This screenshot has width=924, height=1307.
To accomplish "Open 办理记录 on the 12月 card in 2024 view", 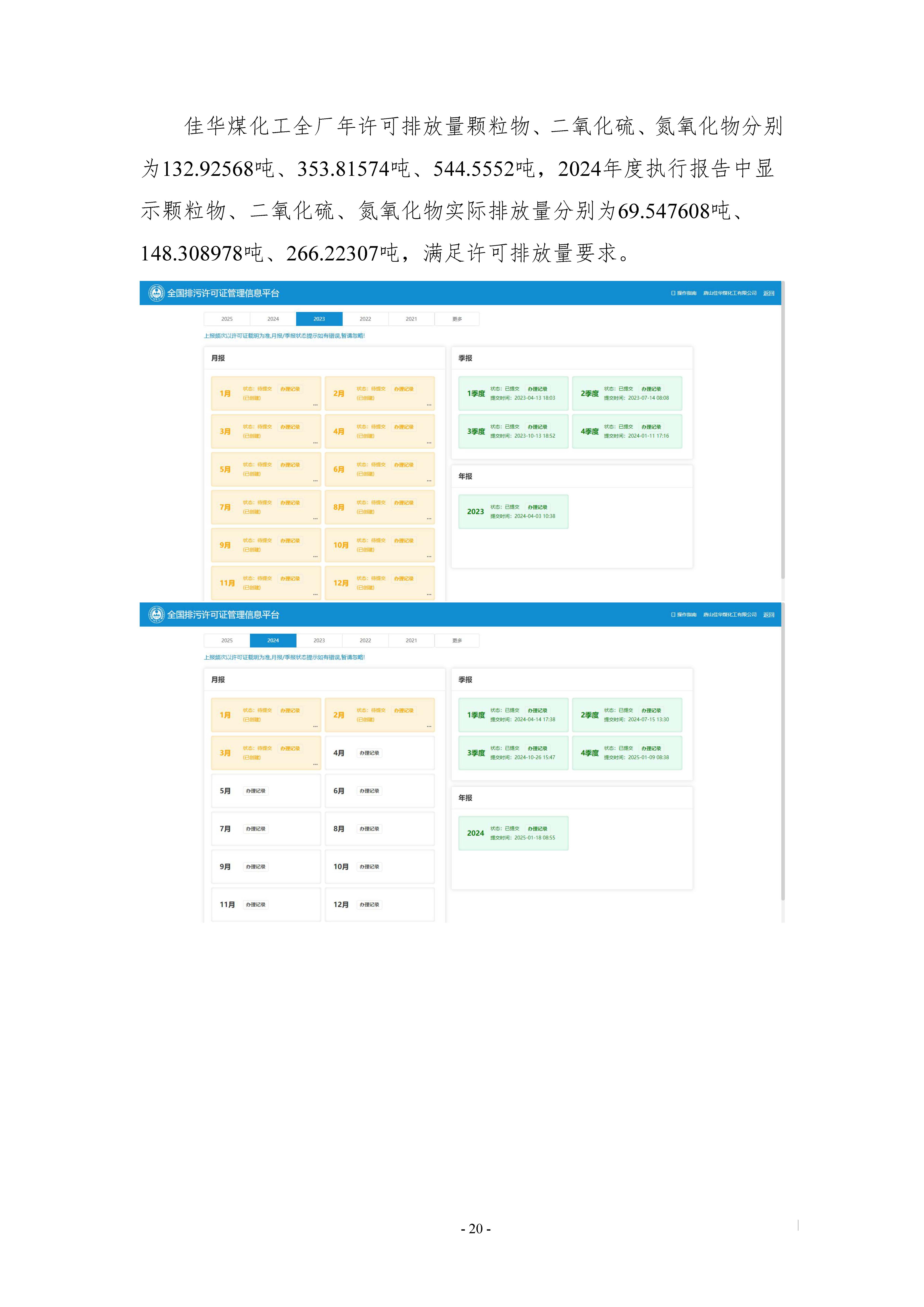I will (370, 905).
